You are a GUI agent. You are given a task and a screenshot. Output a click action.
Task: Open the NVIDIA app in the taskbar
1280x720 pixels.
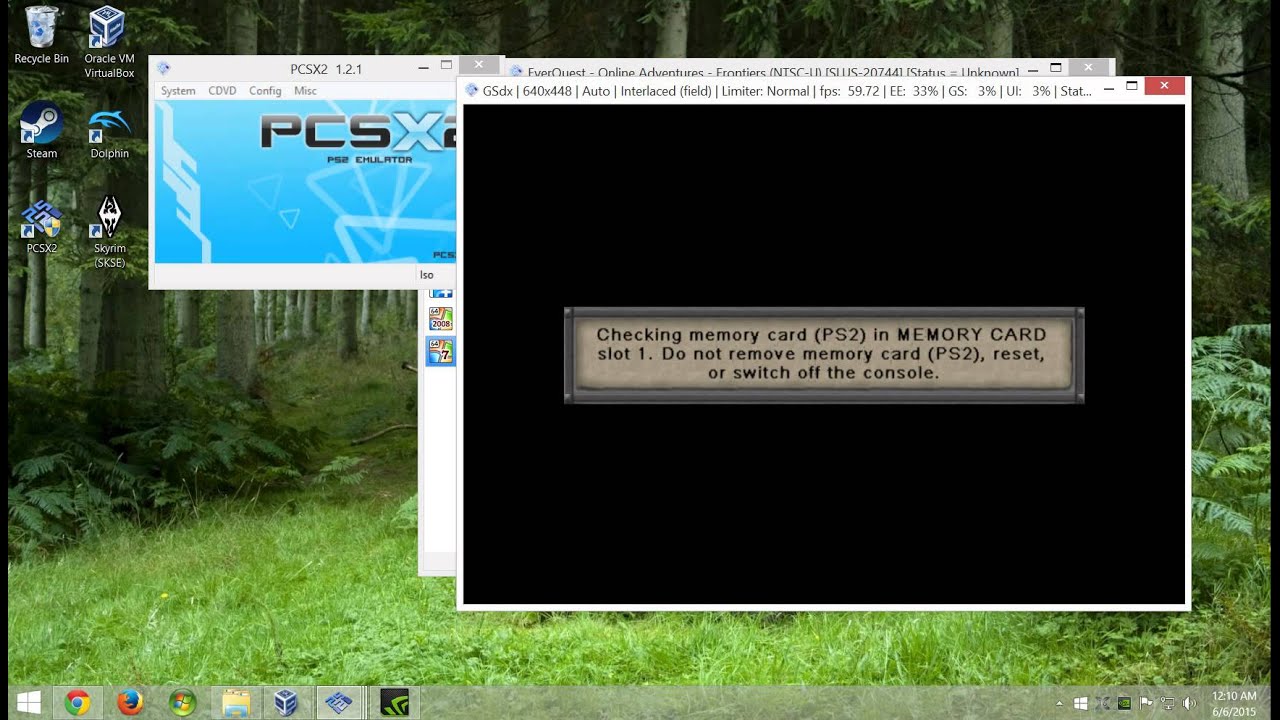(395, 703)
